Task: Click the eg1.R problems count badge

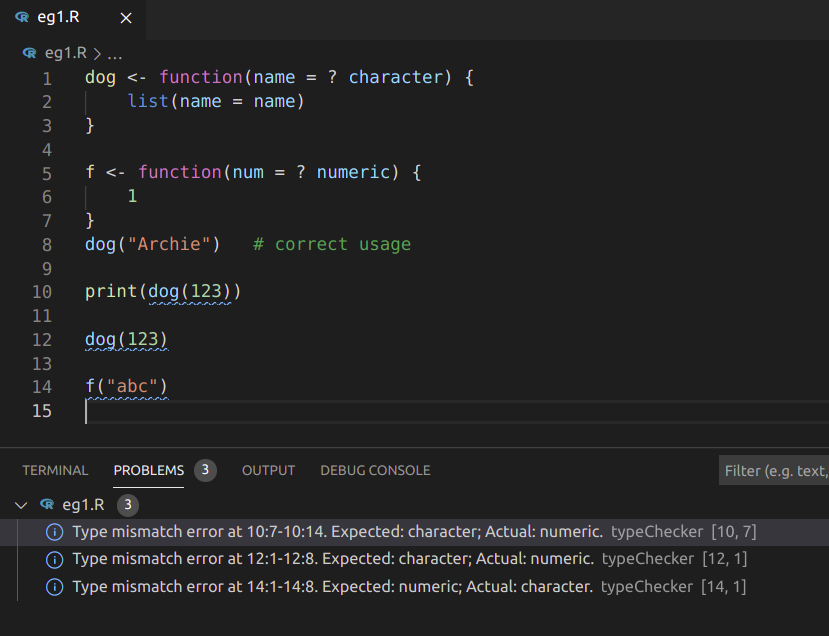Action: click(x=128, y=505)
